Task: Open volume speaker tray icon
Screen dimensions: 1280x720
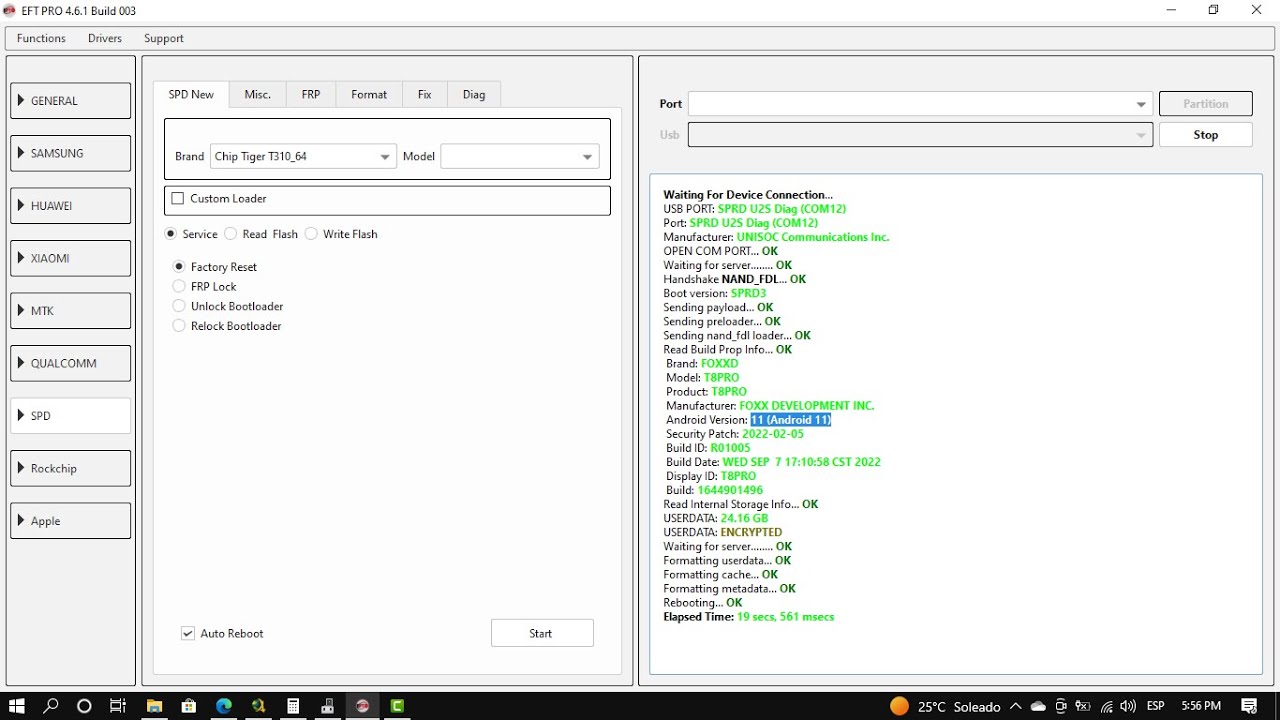Action: point(1128,706)
